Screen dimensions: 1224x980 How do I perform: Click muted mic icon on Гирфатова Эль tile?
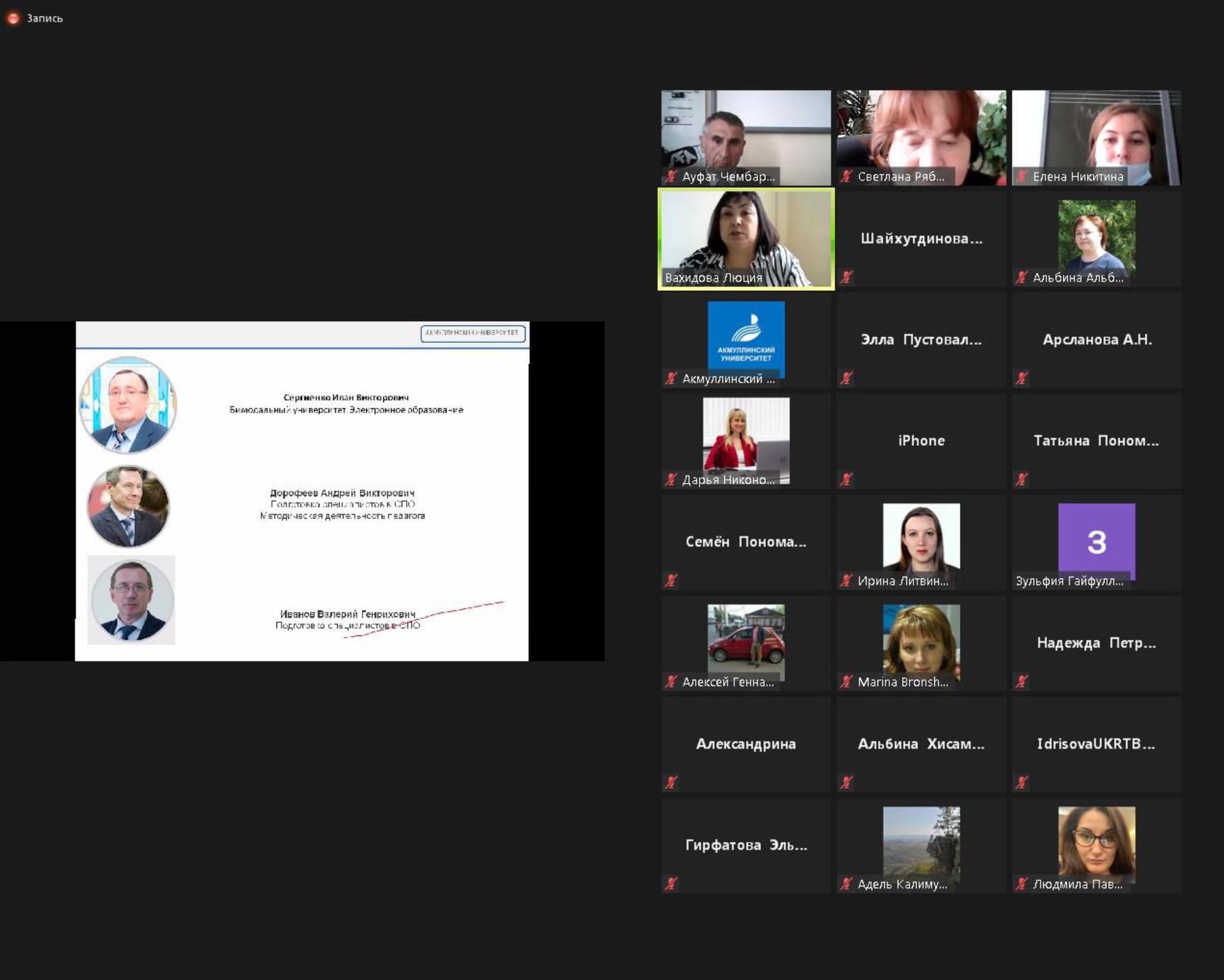[x=671, y=883]
